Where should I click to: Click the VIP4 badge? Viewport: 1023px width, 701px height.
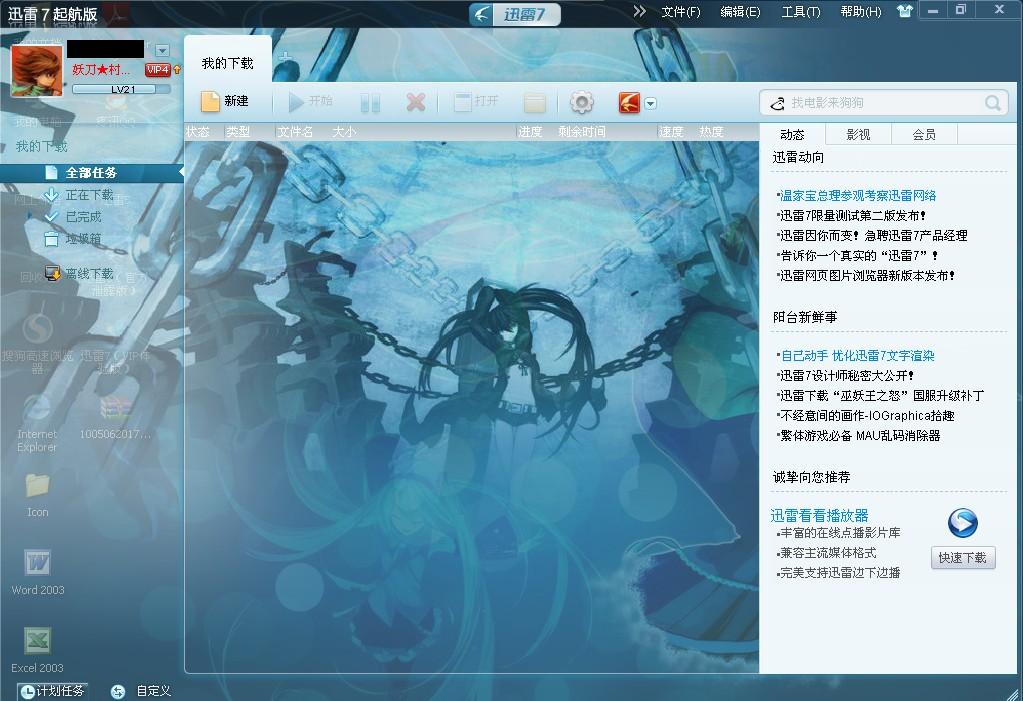(x=158, y=69)
